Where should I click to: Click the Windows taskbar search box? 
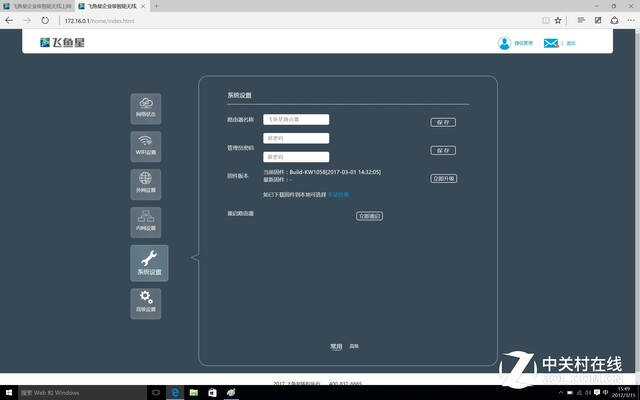pyautogui.click(x=82, y=393)
